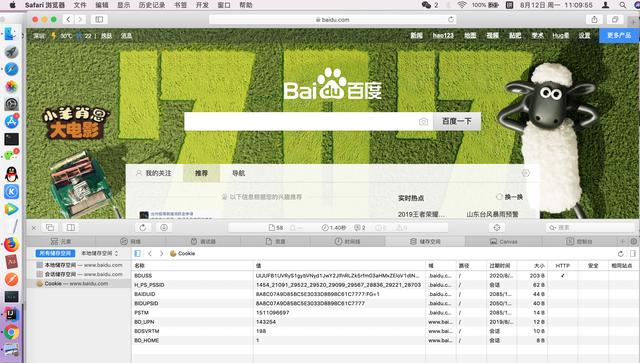The image size is (640, 363).
Task: Open the 时间线 (Timelines) tab
Action: pyautogui.click(x=347, y=241)
